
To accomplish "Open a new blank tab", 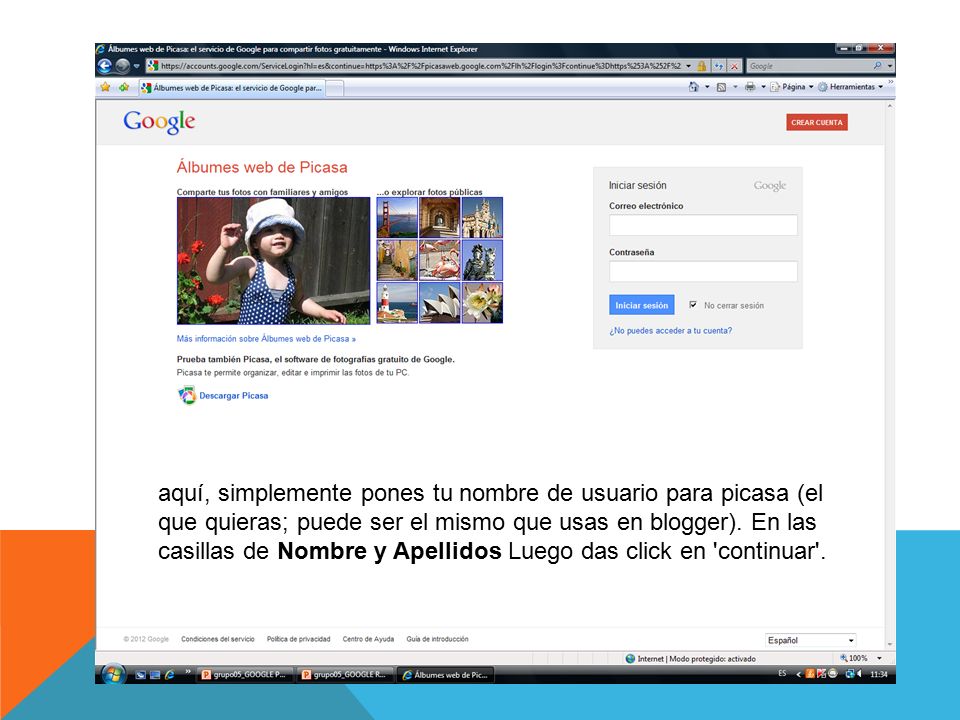I will tap(334, 89).
